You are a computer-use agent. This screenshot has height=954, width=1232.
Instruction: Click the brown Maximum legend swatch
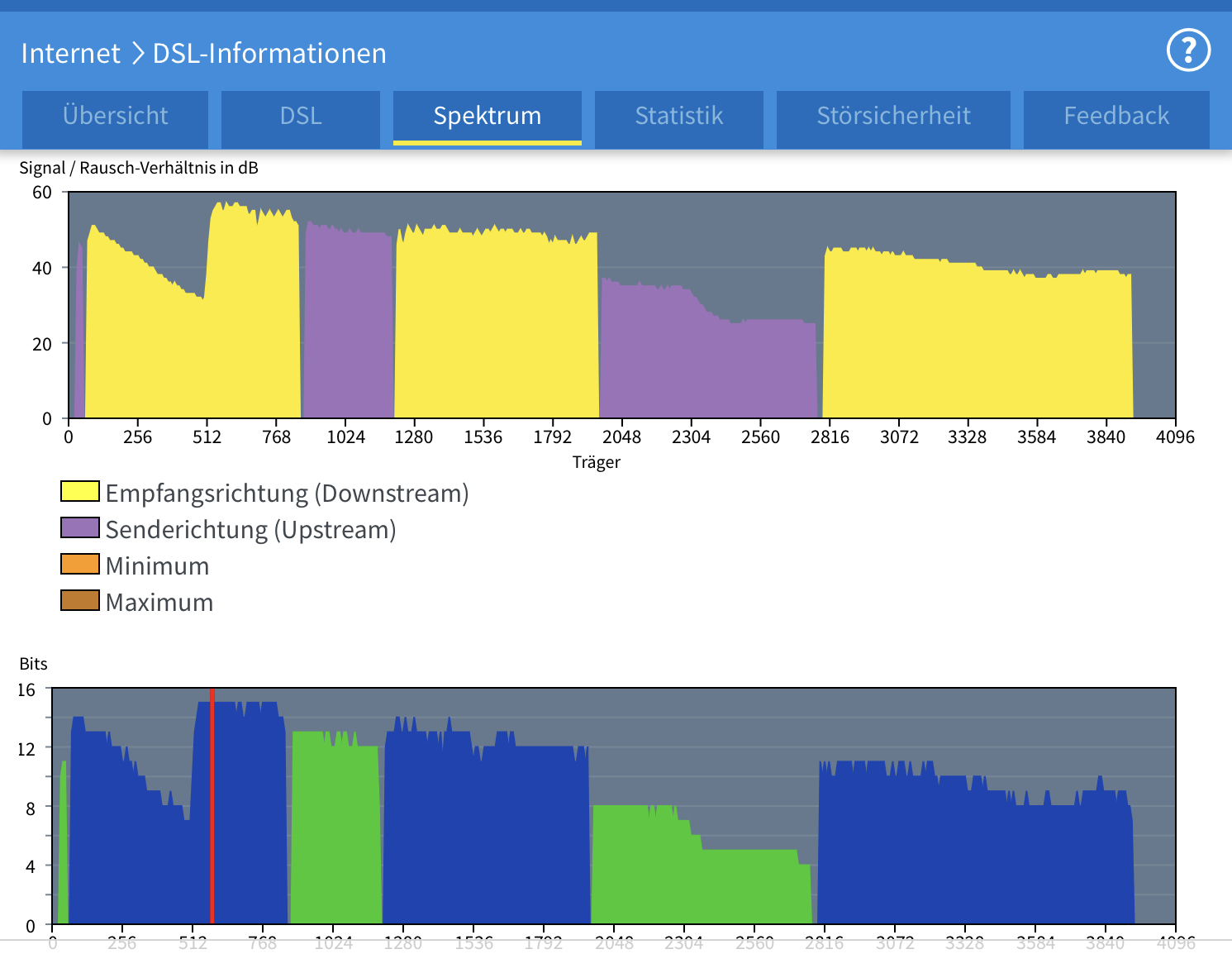click(x=80, y=600)
